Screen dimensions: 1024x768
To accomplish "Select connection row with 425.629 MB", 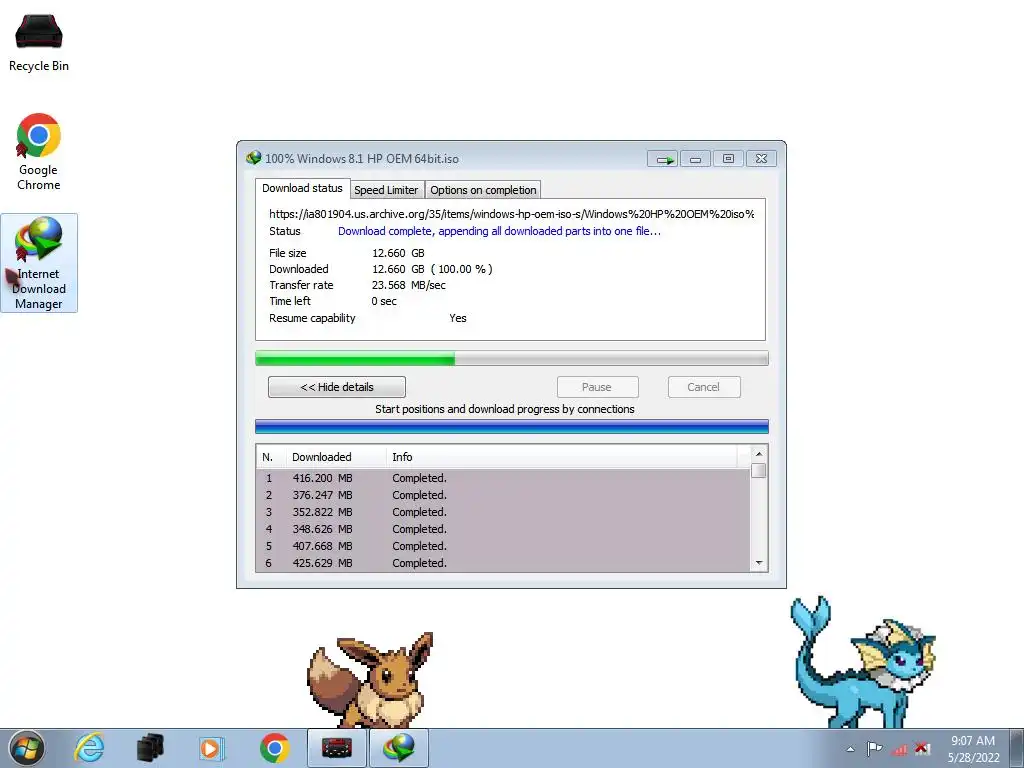I will [504, 563].
